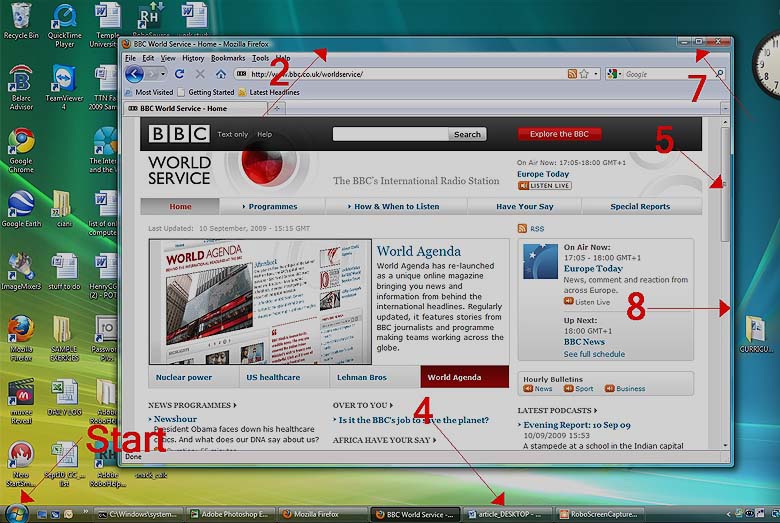Click the orange RSS icon on the page
Screen dimensions: 780x523
point(523,229)
